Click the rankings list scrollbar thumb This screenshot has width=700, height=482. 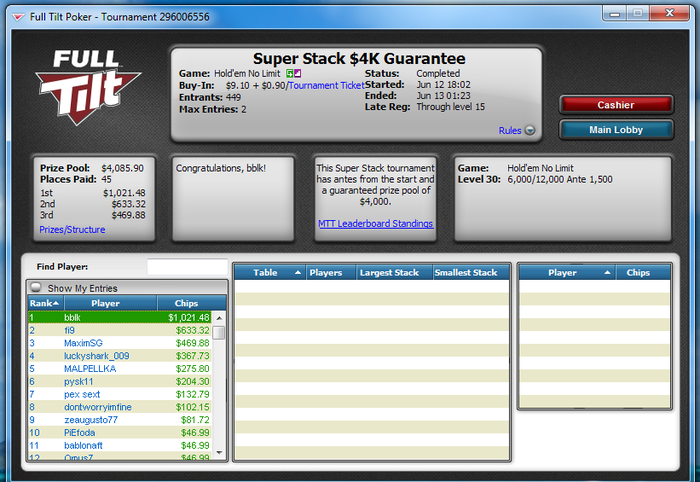(x=219, y=333)
